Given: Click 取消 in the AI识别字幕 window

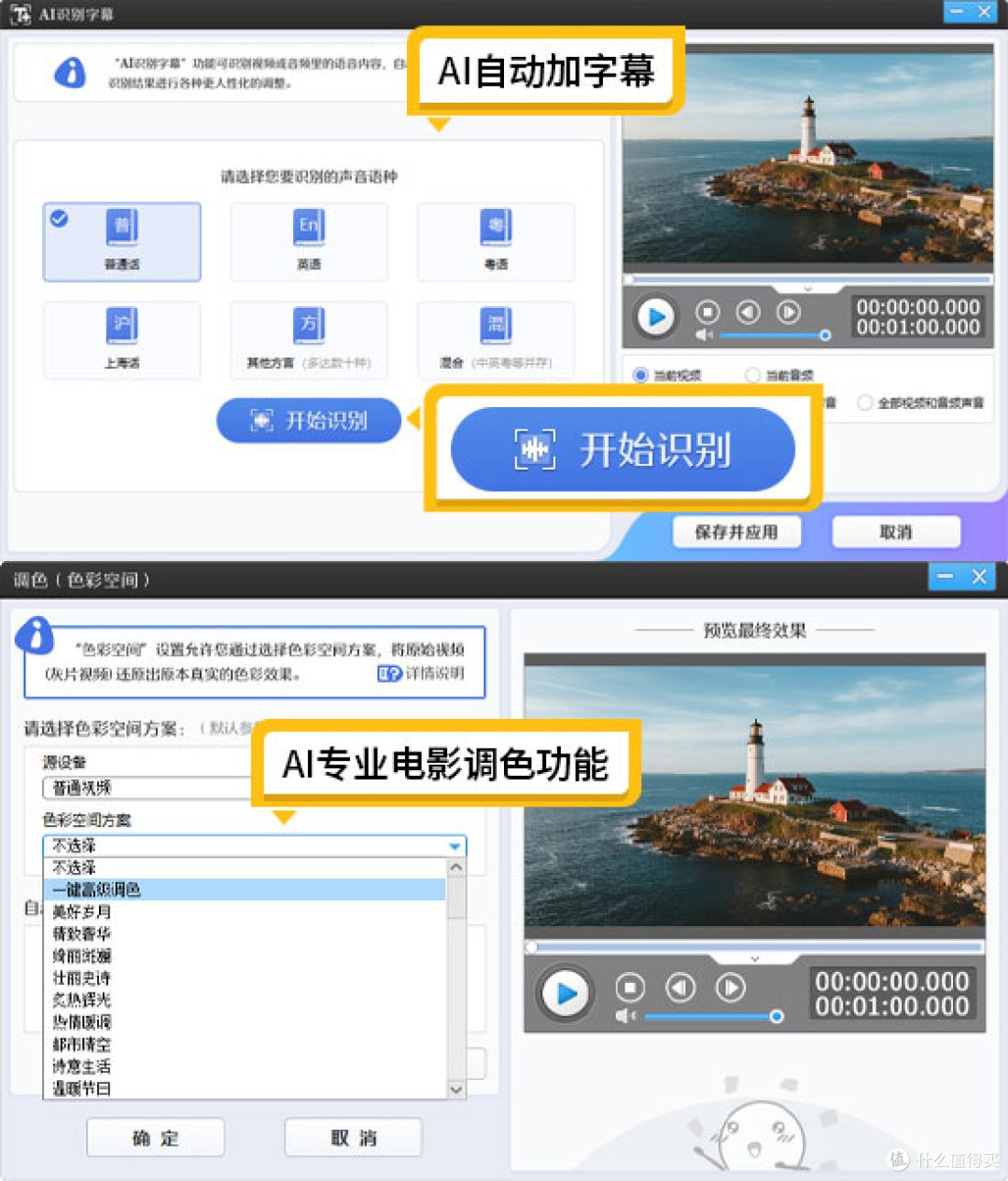Looking at the screenshot, I should click(x=895, y=532).
